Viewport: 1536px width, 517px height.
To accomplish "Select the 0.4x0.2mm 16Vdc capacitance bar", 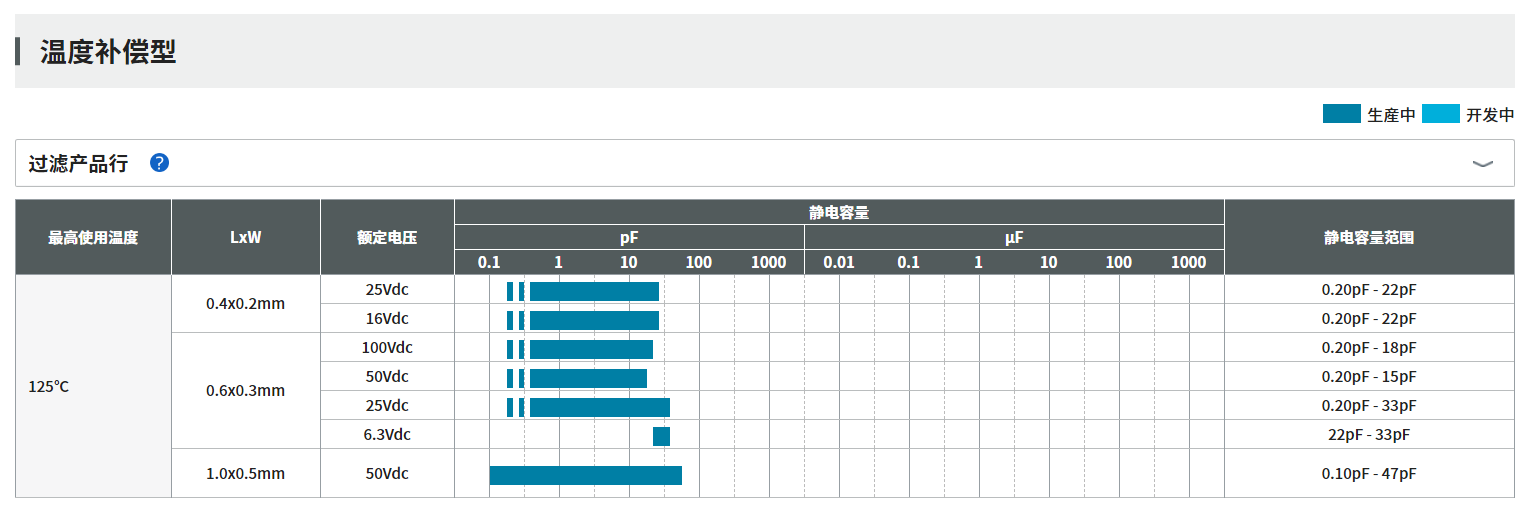I will (594, 320).
